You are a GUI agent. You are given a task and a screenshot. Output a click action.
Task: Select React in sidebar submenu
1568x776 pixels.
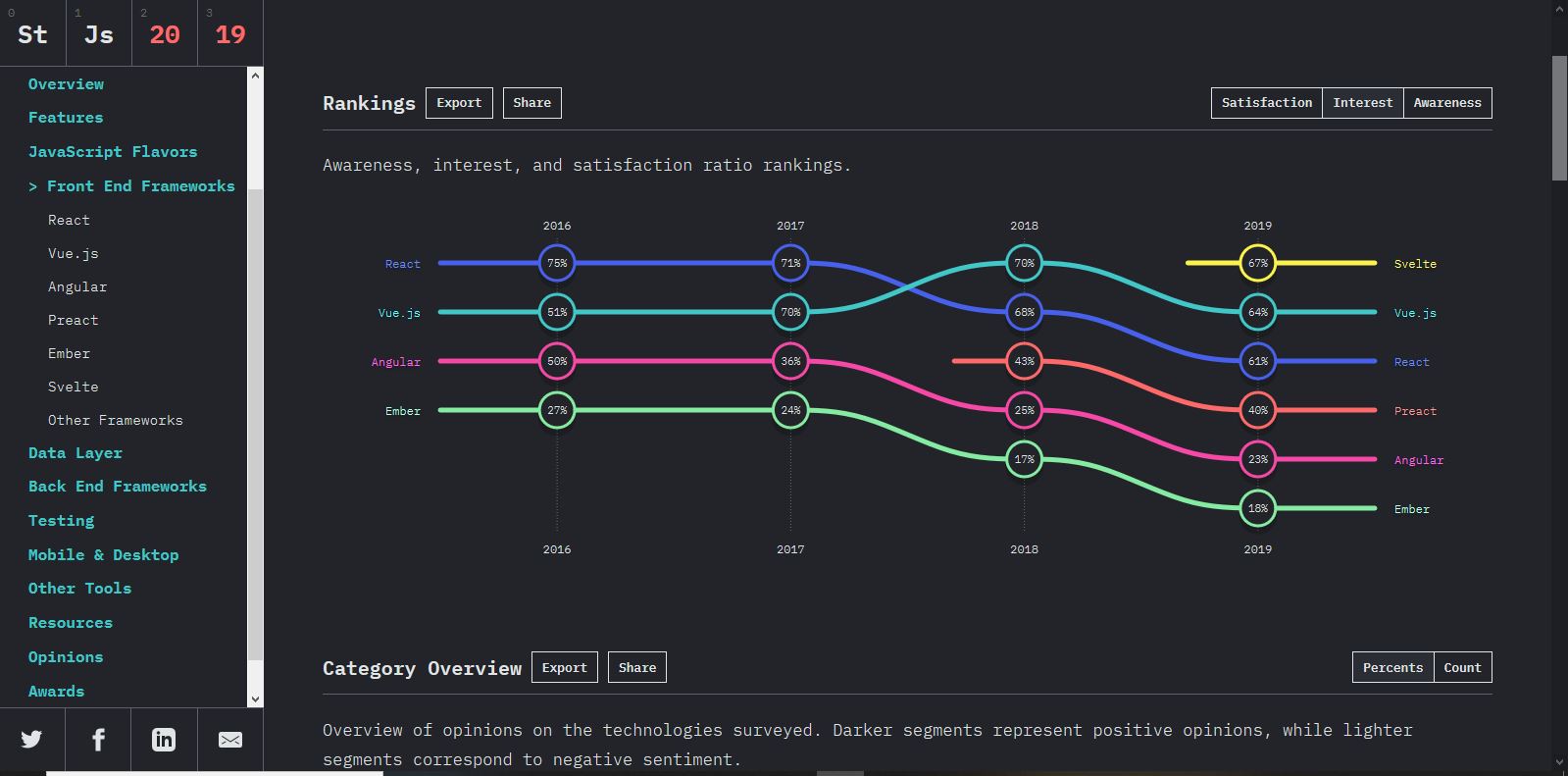tap(69, 221)
